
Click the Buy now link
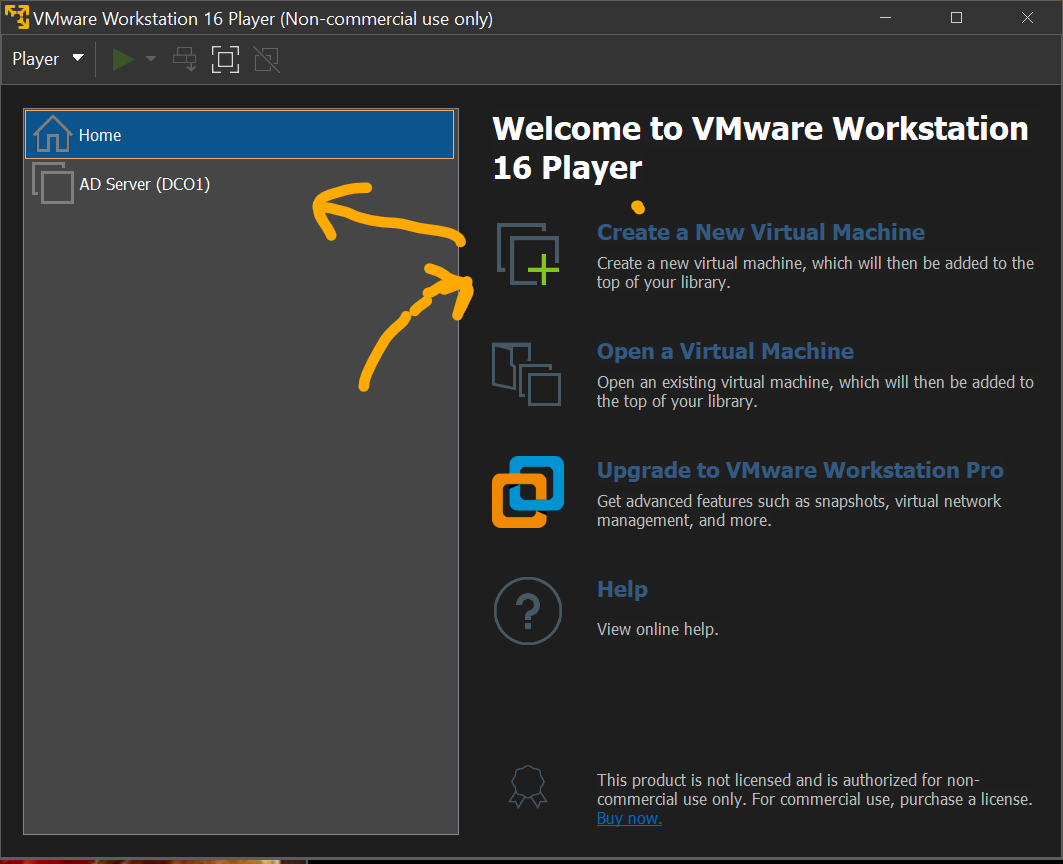point(629,819)
